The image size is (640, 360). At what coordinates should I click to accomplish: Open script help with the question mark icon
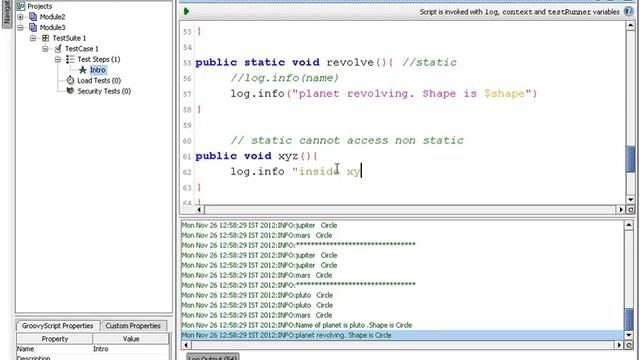[x=629, y=12]
